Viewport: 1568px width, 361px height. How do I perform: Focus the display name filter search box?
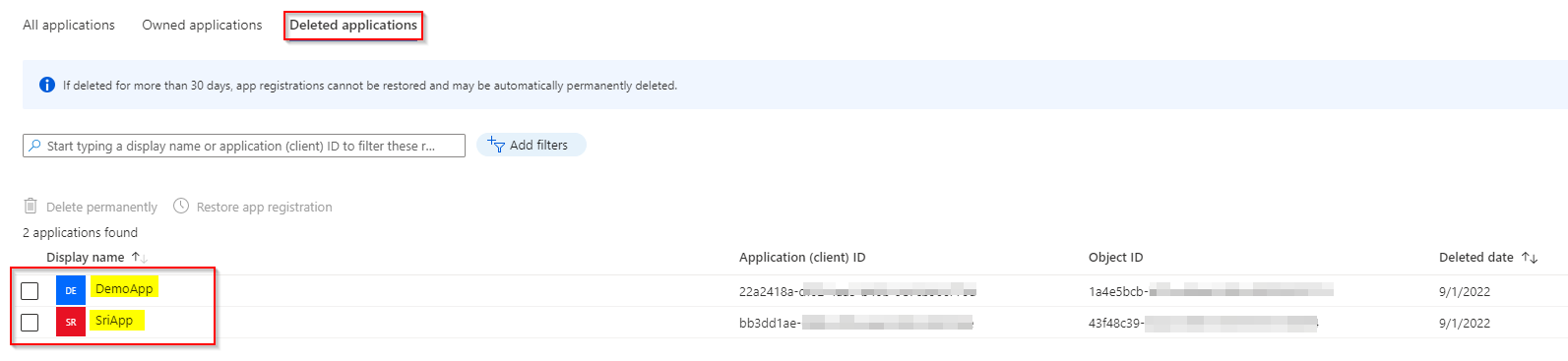244,146
